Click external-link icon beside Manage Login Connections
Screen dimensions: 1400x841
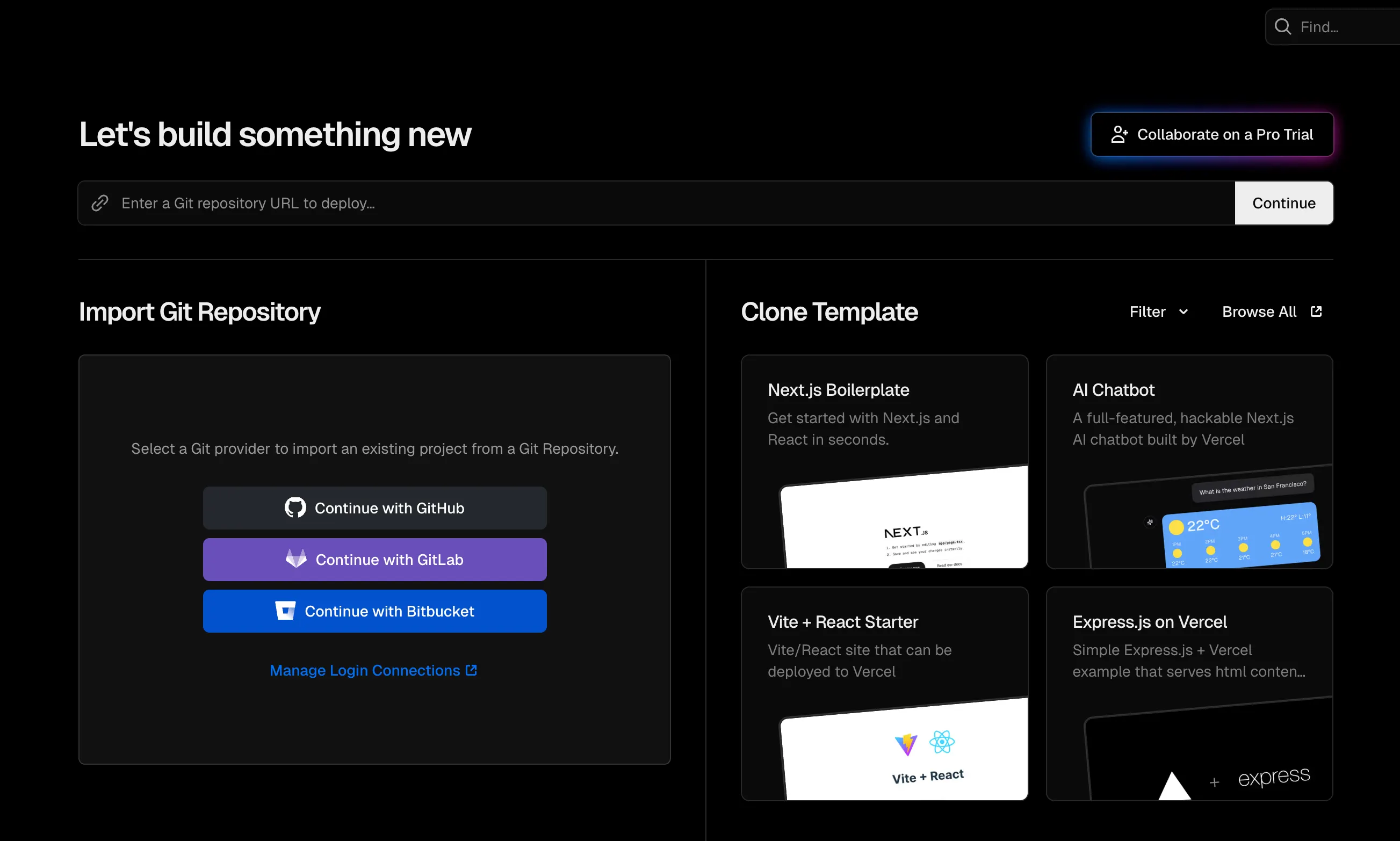pyautogui.click(x=471, y=670)
